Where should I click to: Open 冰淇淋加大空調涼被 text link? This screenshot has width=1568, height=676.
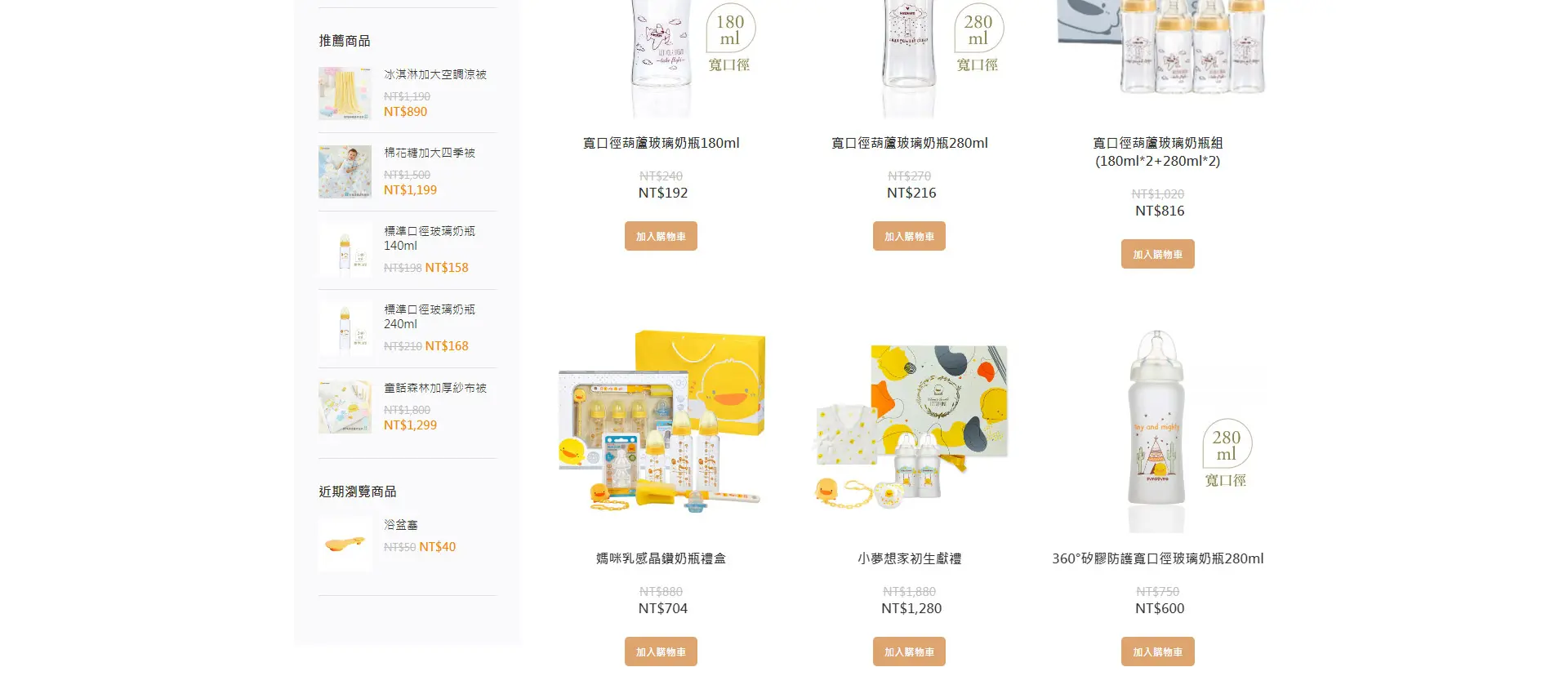[x=435, y=74]
